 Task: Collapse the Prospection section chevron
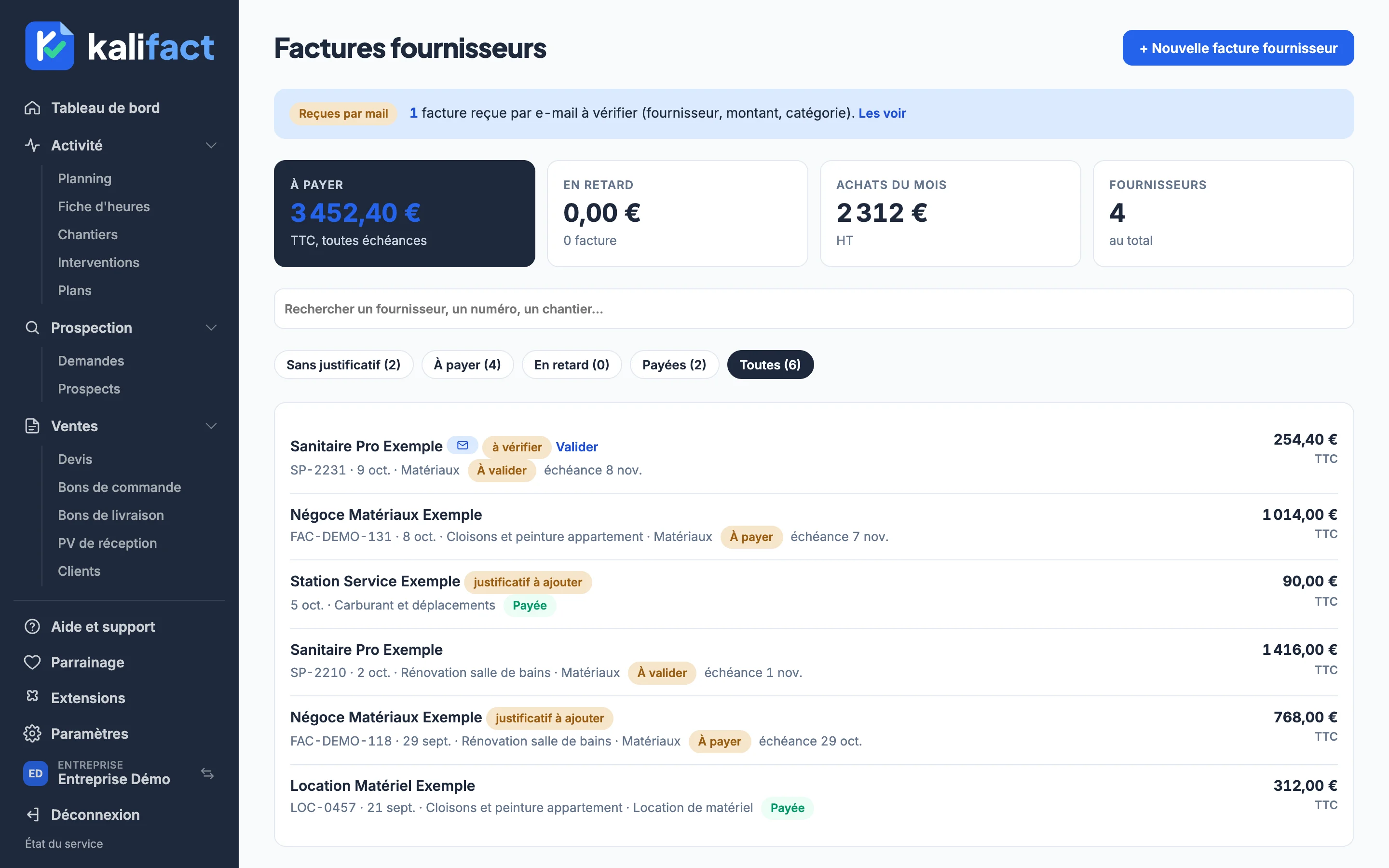coord(211,327)
